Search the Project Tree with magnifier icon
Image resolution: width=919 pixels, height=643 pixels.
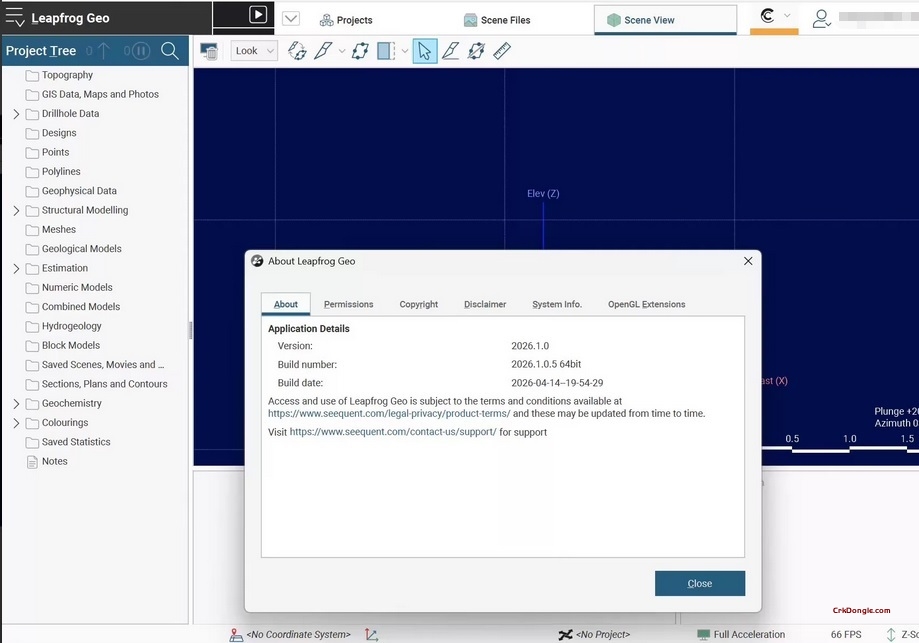(x=170, y=51)
